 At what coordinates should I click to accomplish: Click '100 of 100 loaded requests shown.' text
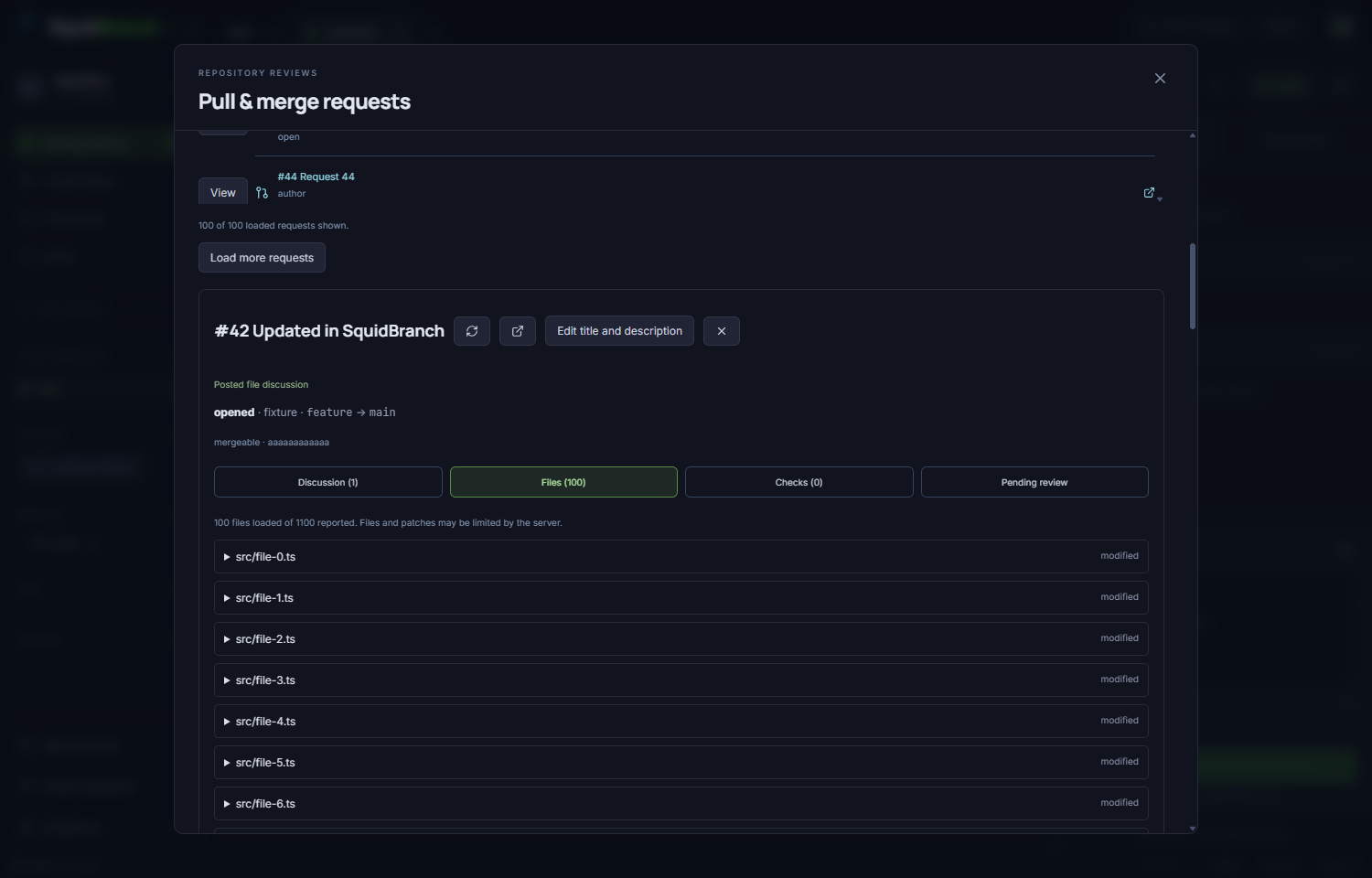tap(273, 226)
